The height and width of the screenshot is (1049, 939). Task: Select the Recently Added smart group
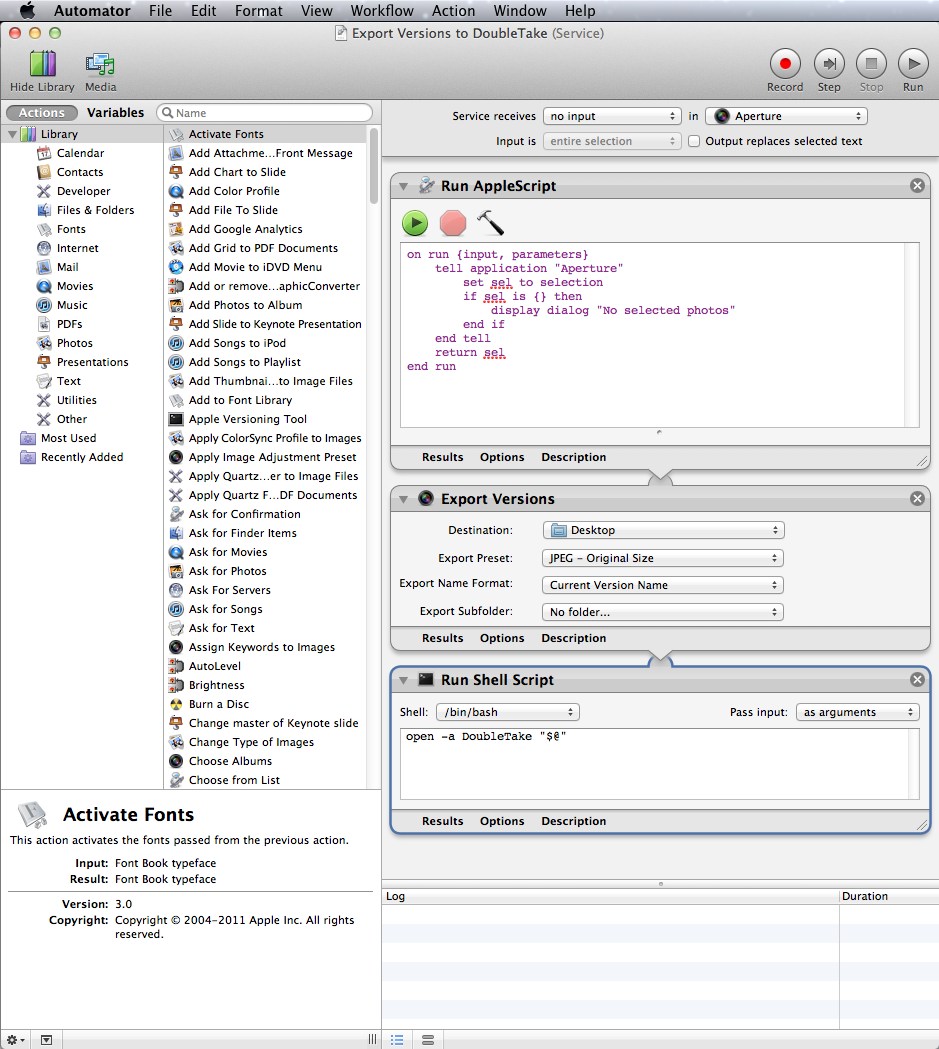click(82, 457)
